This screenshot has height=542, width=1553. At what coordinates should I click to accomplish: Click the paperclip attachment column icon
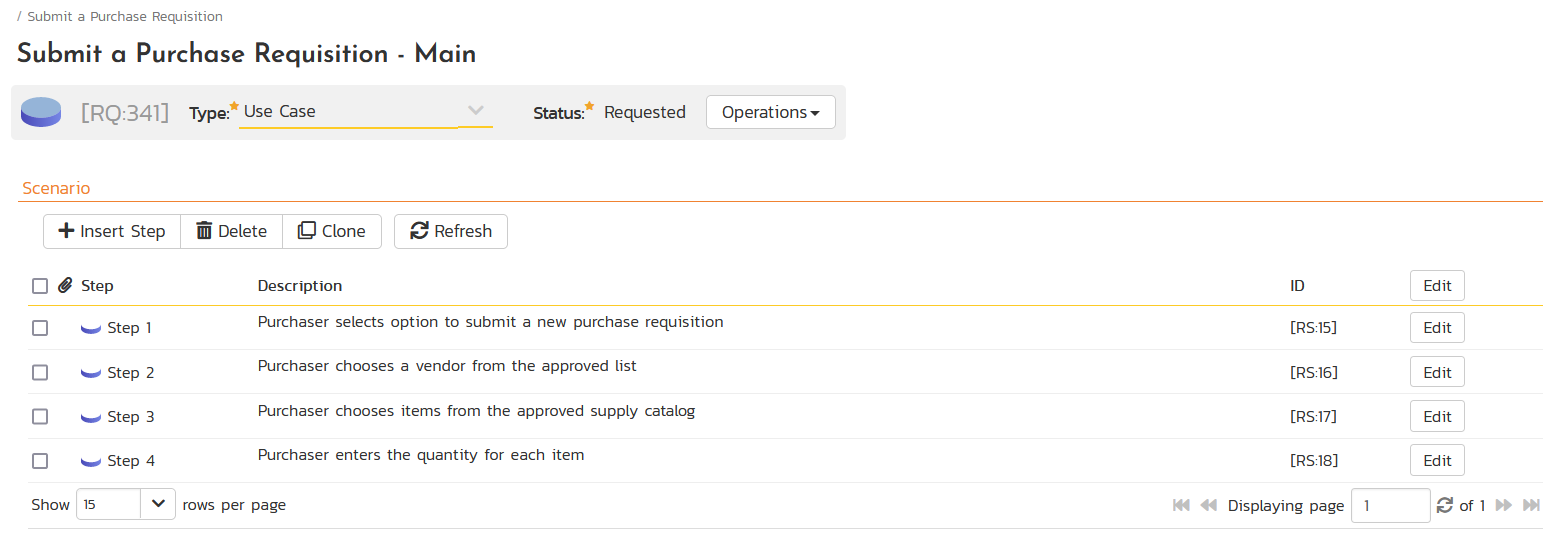[65, 286]
